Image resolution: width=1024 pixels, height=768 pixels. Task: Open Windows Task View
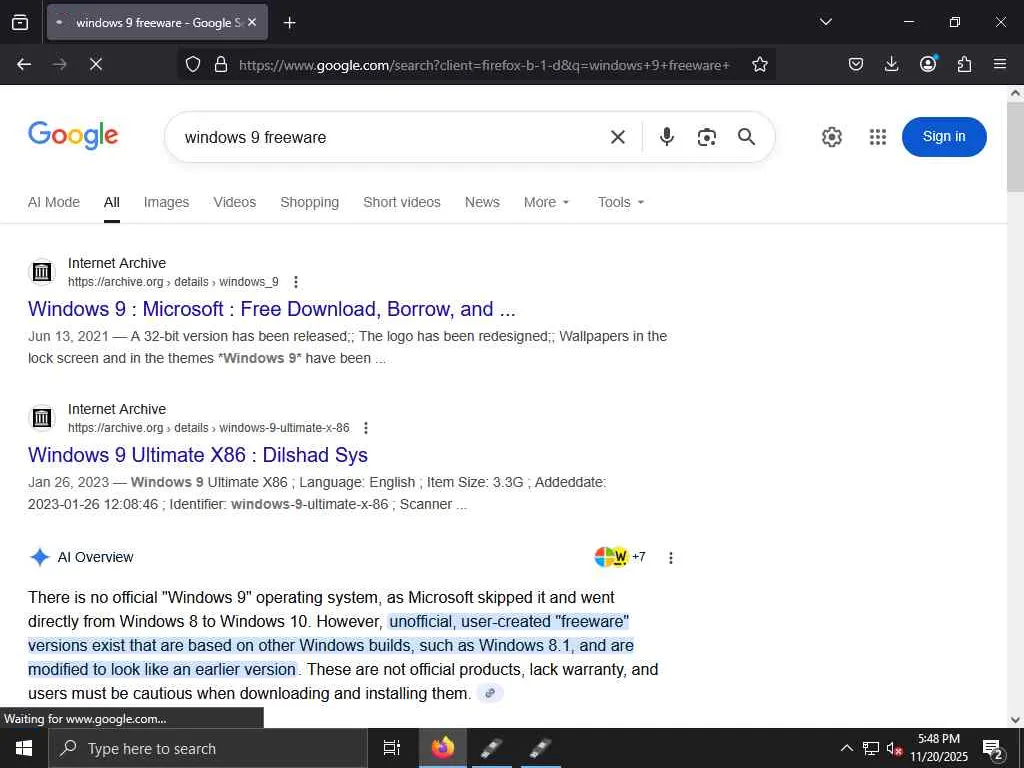[392, 748]
